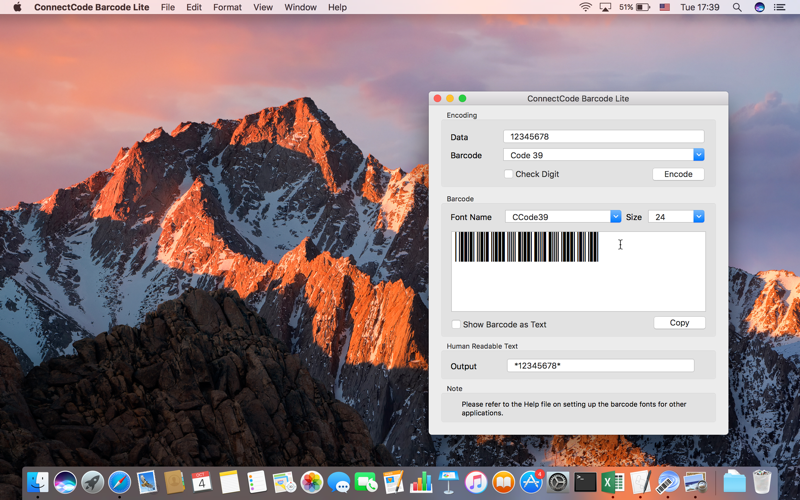The height and width of the screenshot is (500, 800).
Task: Click the Encode button
Action: (678, 174)
